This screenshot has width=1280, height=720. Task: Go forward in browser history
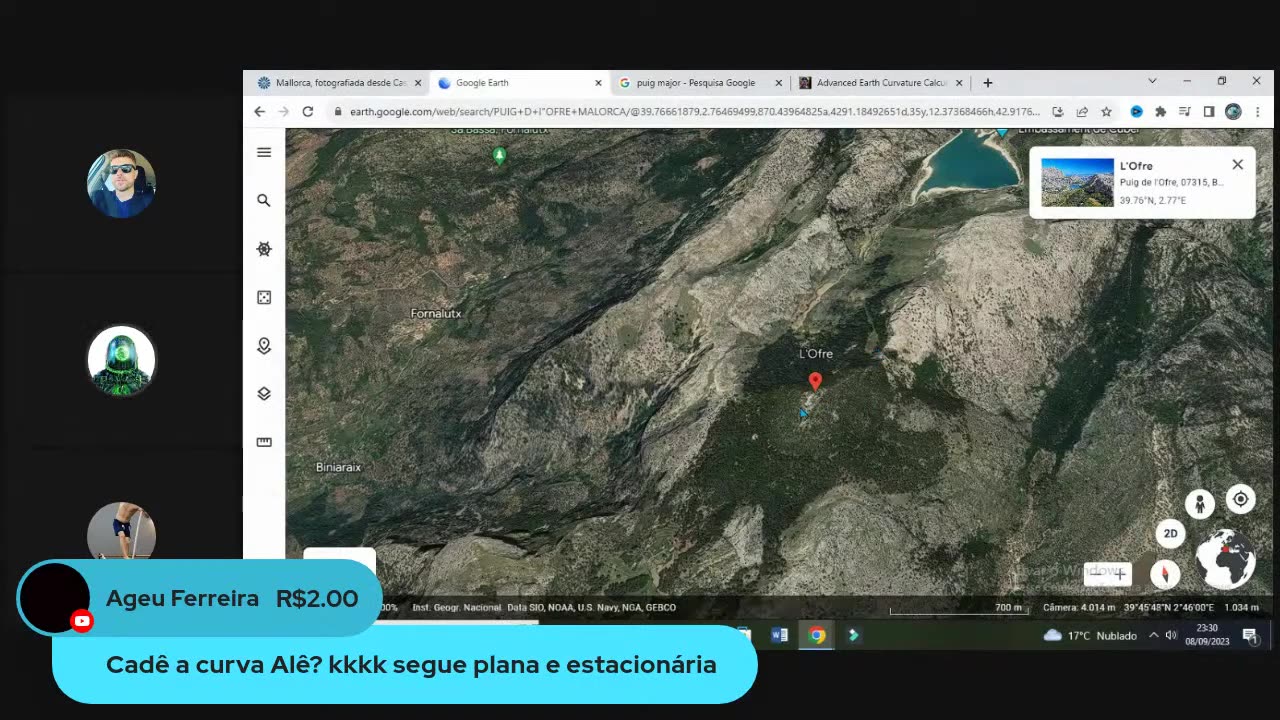tap(284, 112)
